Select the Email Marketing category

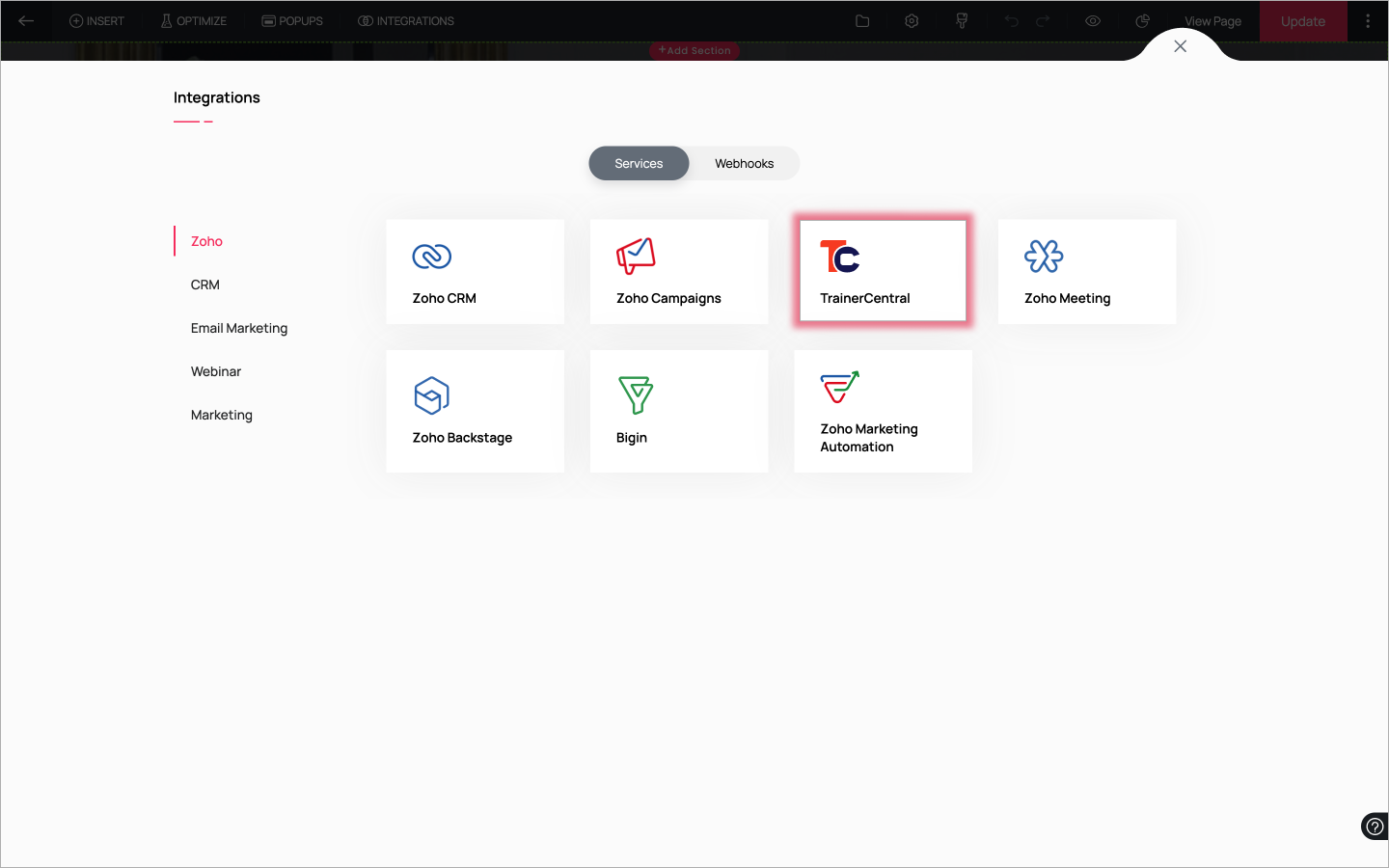pyautogui.click(x=239, y=328)
